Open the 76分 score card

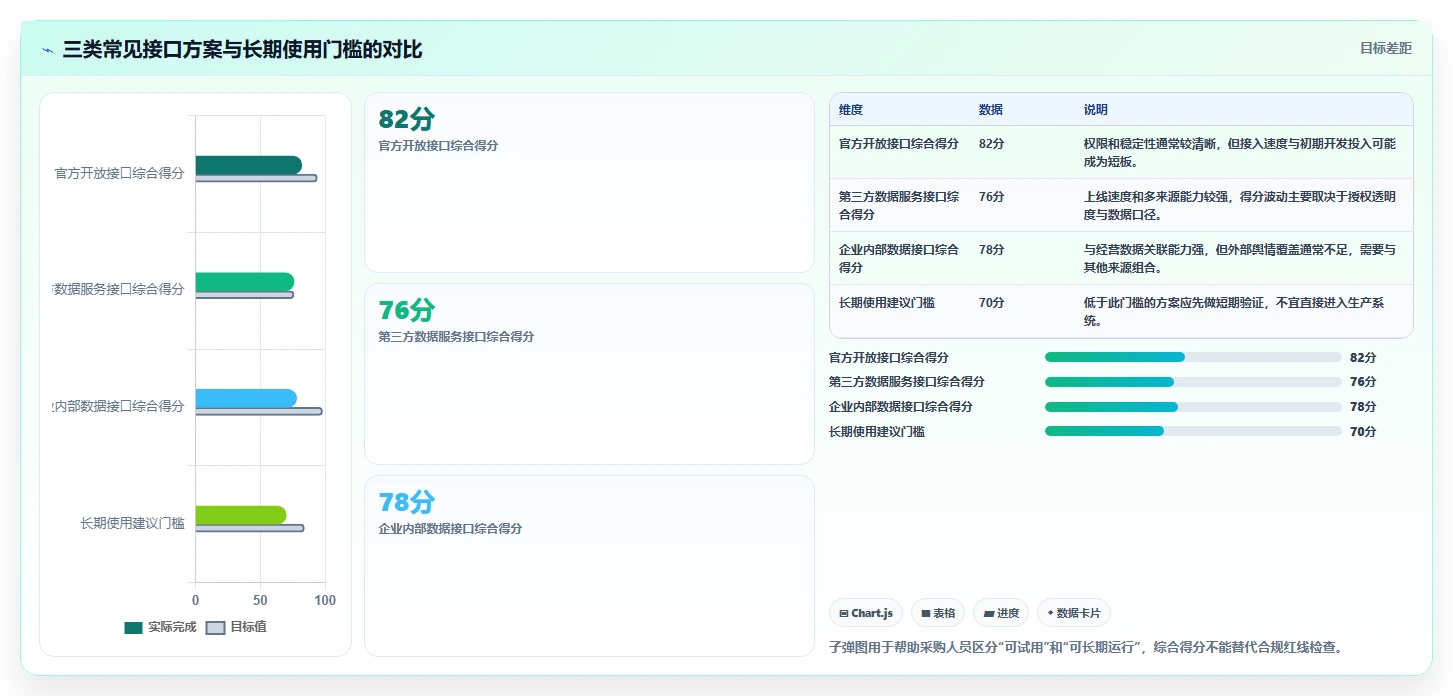(x=589, y=374)
